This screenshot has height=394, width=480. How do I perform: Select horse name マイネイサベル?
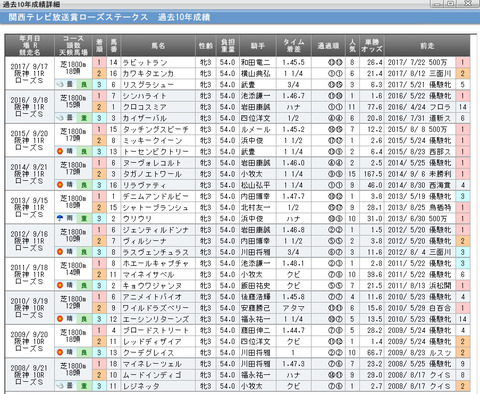(148, 275)
